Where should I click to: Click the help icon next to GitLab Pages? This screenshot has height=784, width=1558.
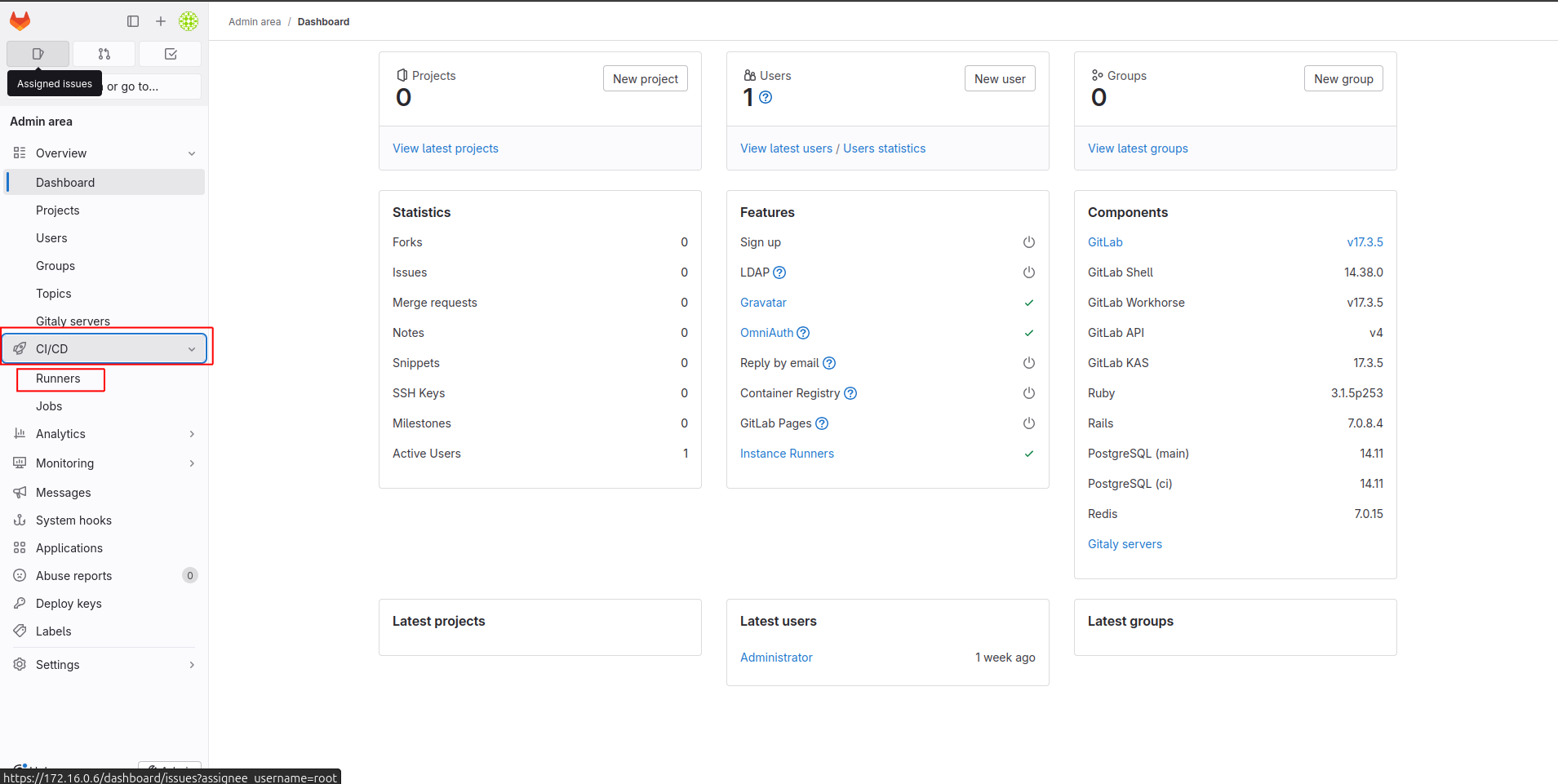[x=822, y=423]
